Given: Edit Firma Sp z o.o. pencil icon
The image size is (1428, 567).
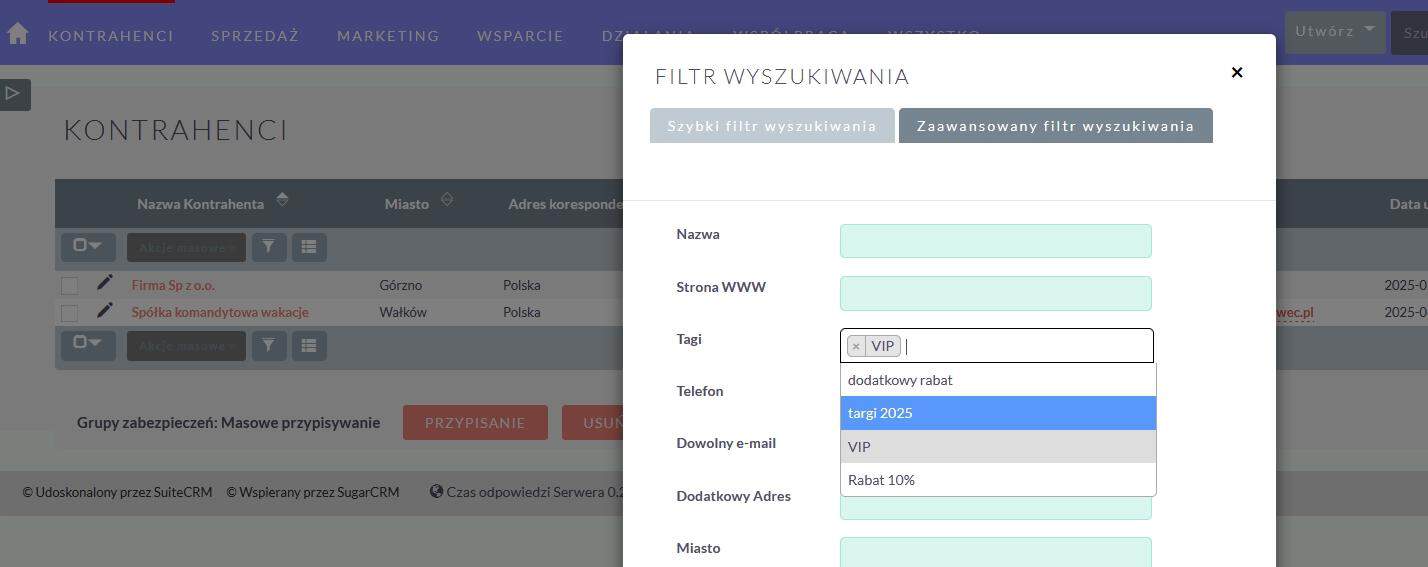Looking at the screenshot, I should coord(105,283).
